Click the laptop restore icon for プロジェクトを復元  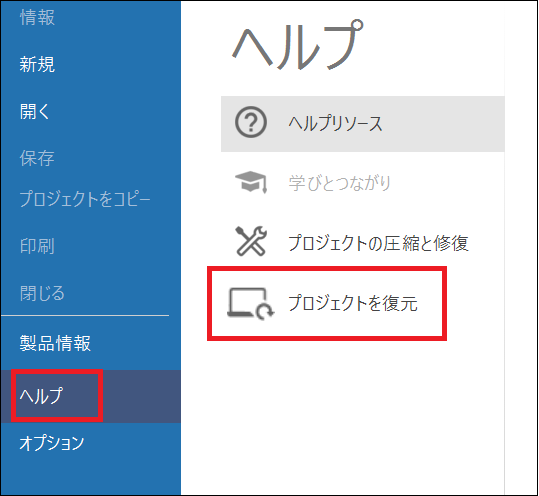[x=251, y=303]
